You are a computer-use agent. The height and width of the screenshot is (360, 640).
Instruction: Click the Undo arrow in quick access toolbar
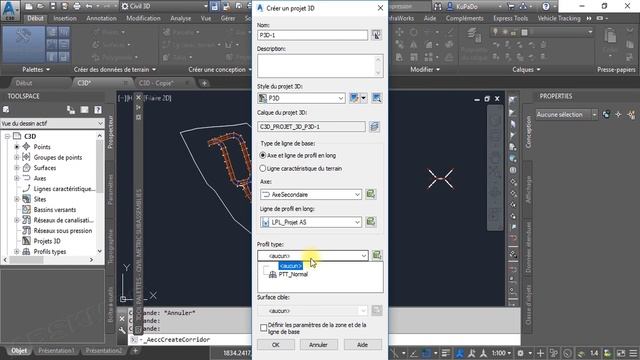(x=89, y=6)
